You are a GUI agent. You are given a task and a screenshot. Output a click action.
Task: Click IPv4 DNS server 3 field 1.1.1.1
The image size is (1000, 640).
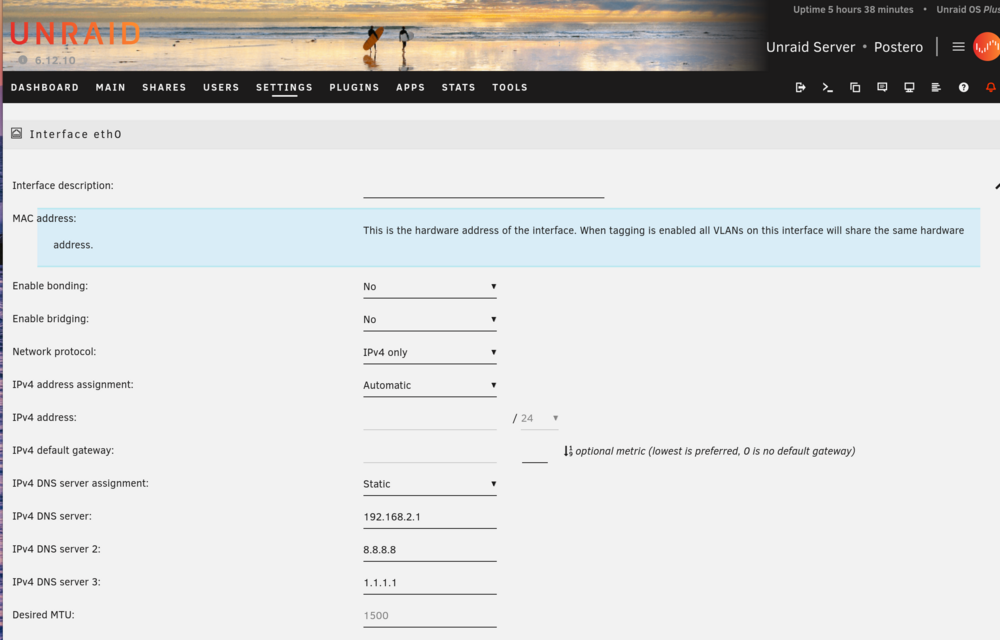pyautogui.click(x=430, y=583)
